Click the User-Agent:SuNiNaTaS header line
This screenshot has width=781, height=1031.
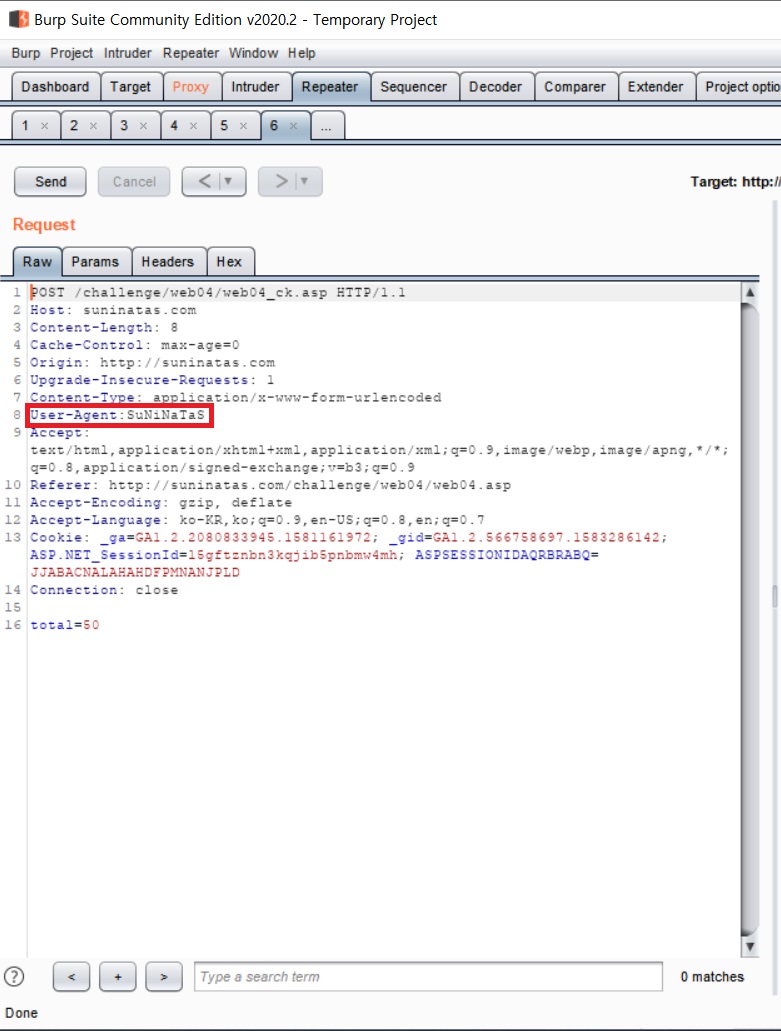coord(118,415)
